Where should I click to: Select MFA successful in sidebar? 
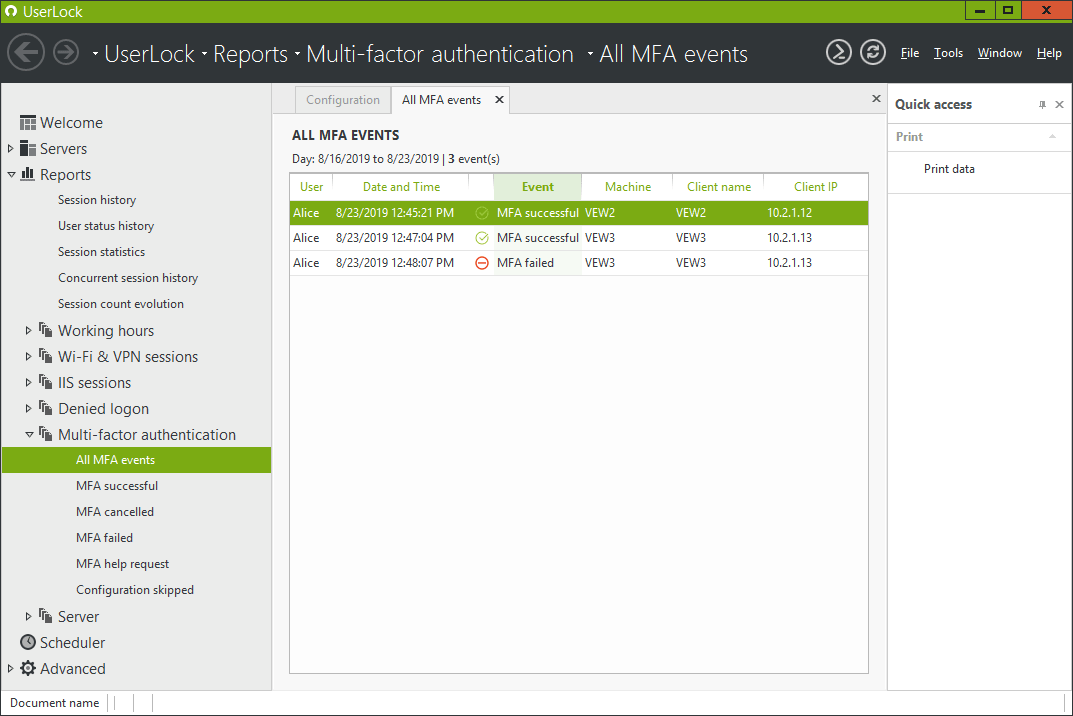click(x=117, y=486)
